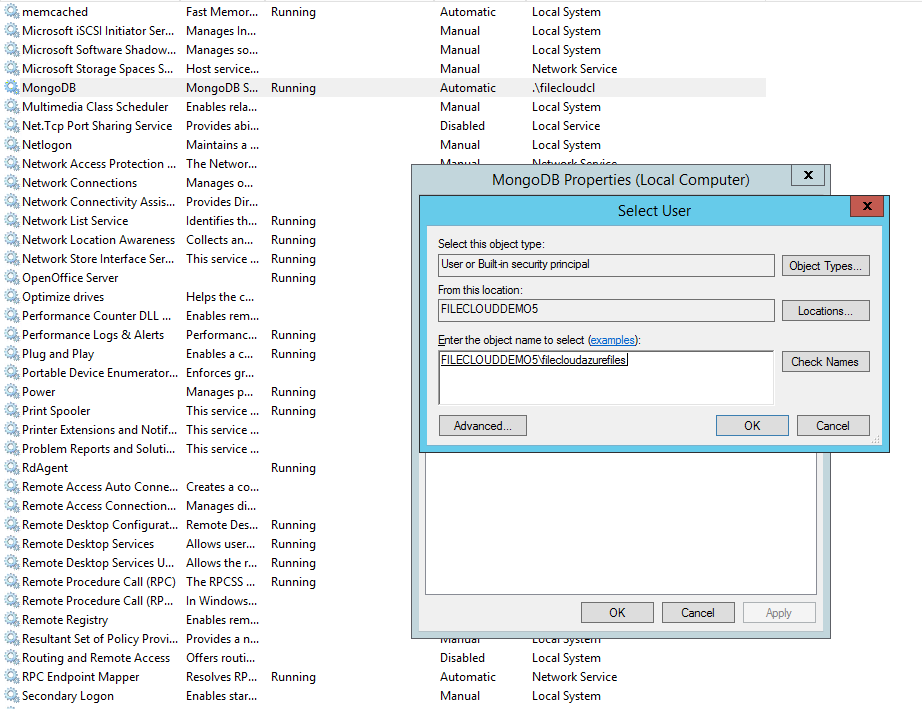Click the Secondary Logon service icon
Viewport: 922px width, 709px height.
click(x=12, y=695)
